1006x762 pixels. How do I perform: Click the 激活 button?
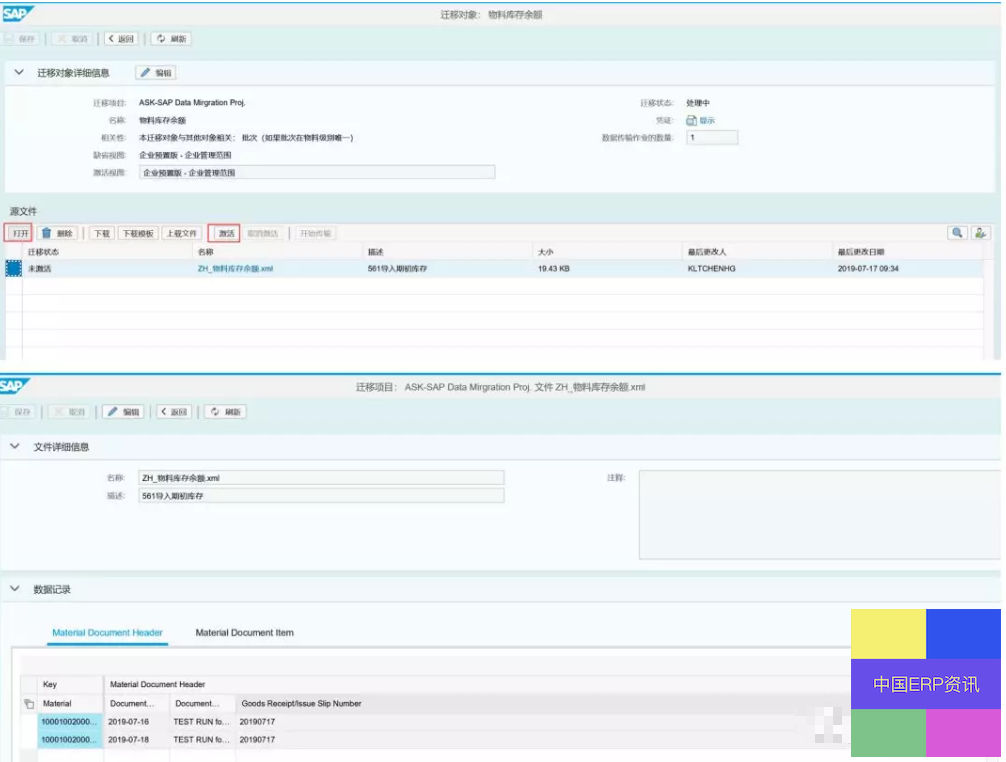click(224, 233)
